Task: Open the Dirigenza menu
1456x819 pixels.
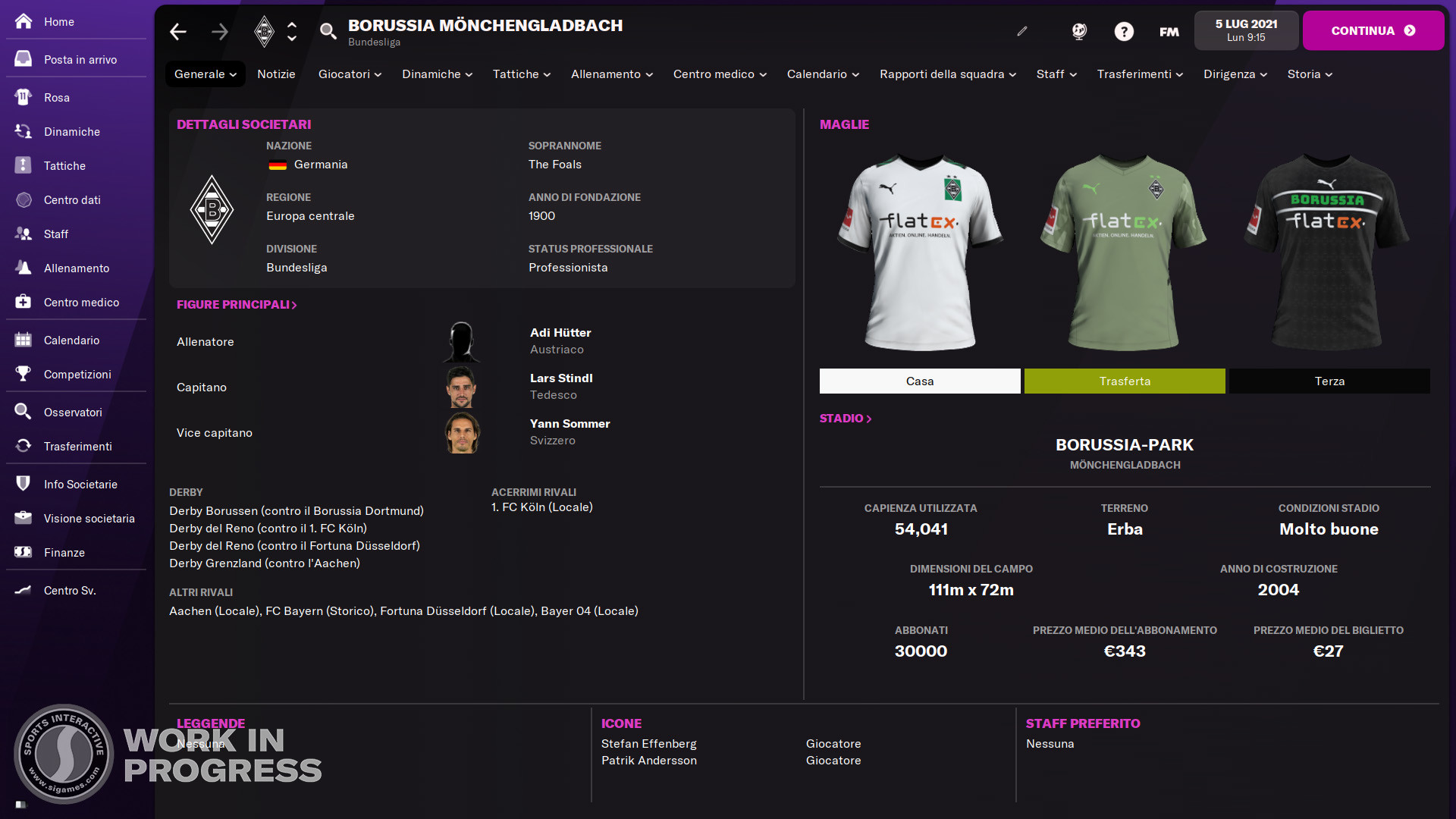Action: [x=1235, y=74]
